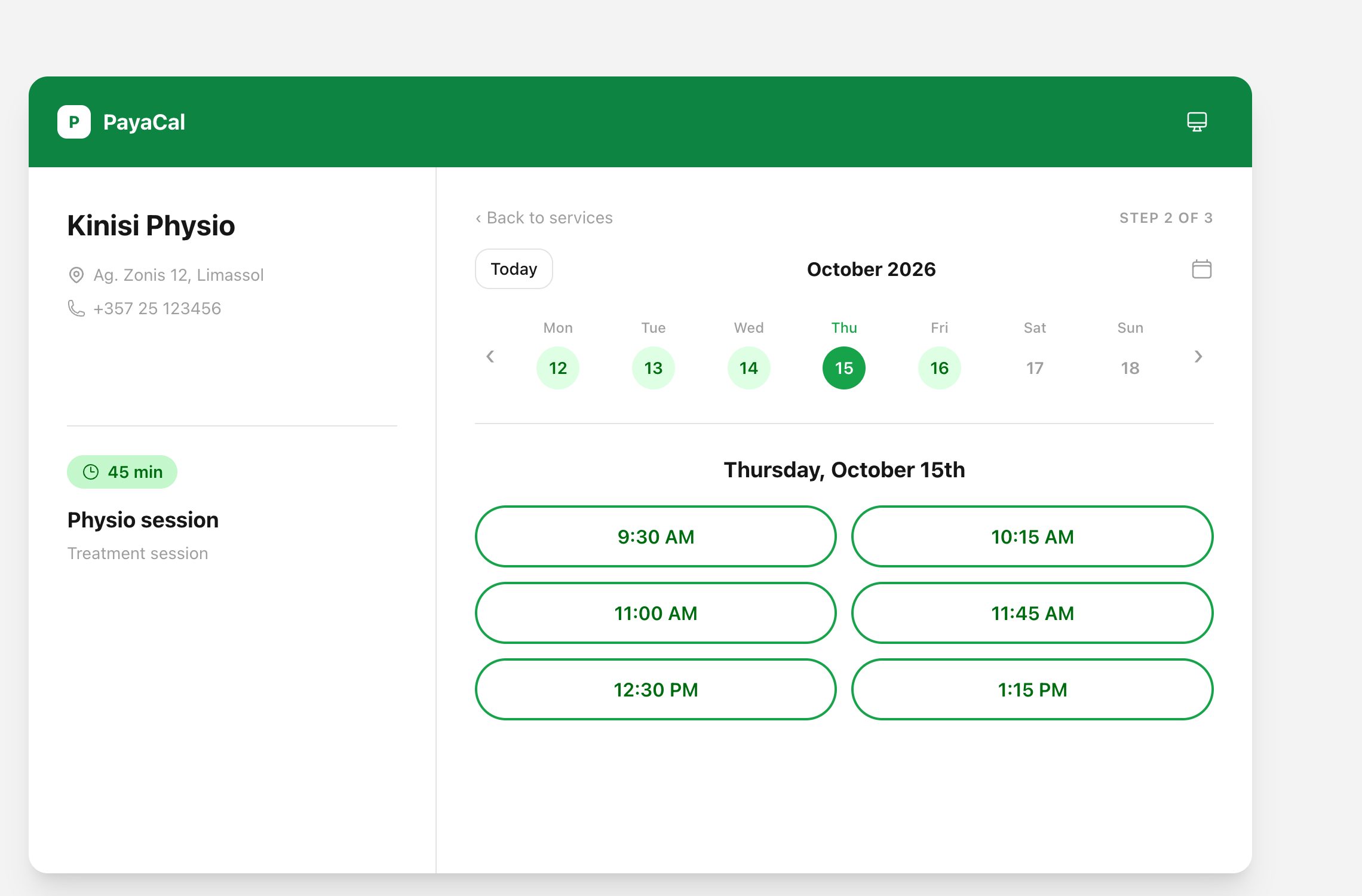Select Sunday the 18th

click(1130, 368)
